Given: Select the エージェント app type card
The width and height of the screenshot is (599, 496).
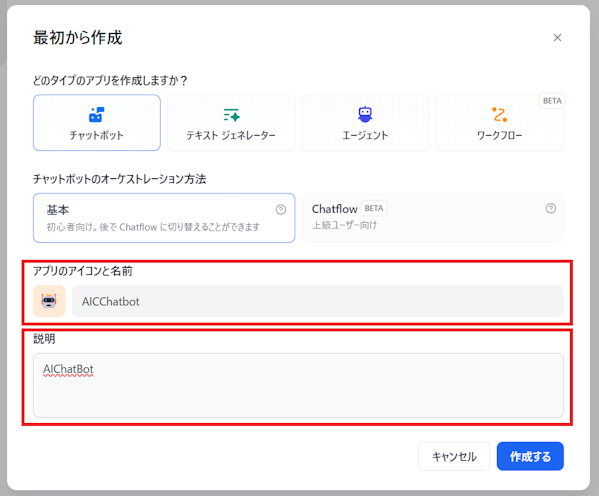Looking at the screenshot, I should pos(365,123).
